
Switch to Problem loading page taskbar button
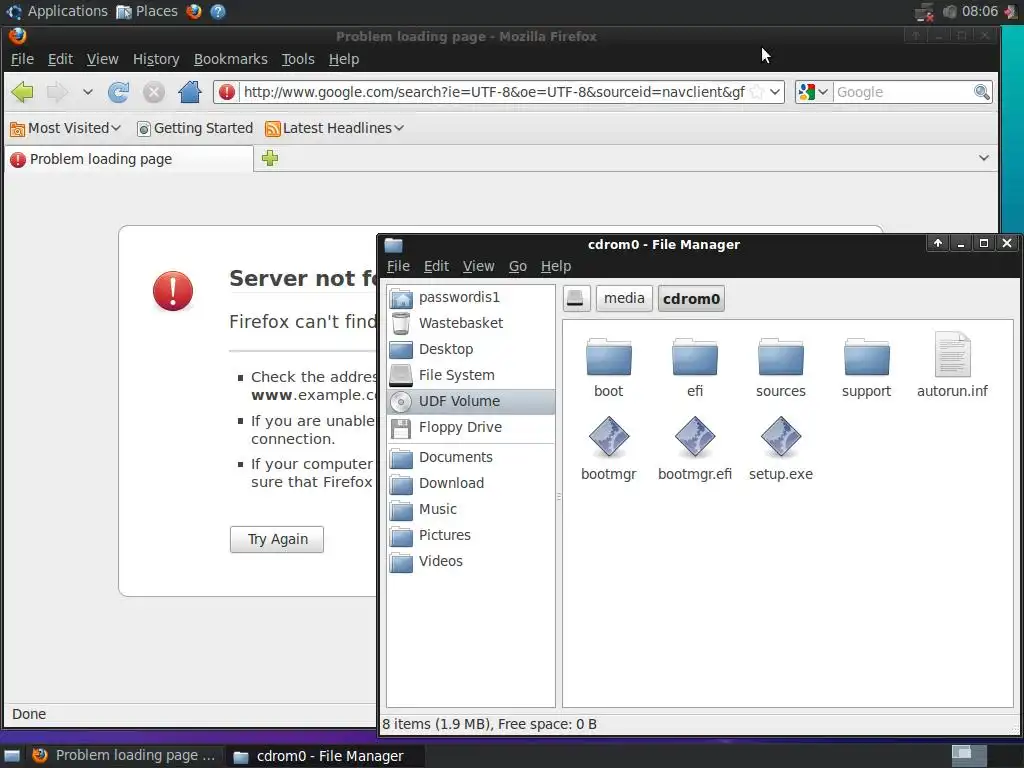point(124,756)
